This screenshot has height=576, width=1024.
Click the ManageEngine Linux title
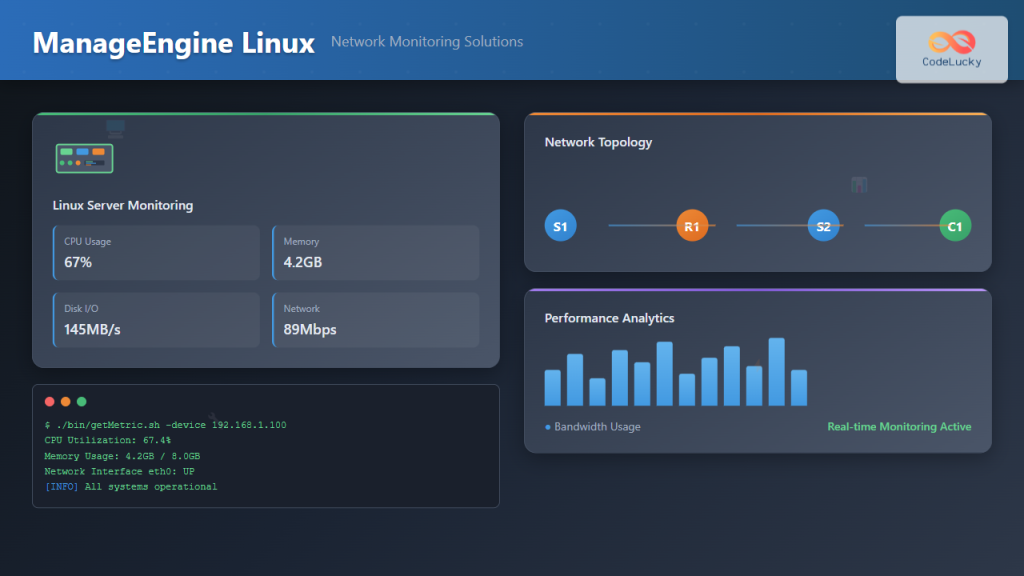click(x=173, y=43)
